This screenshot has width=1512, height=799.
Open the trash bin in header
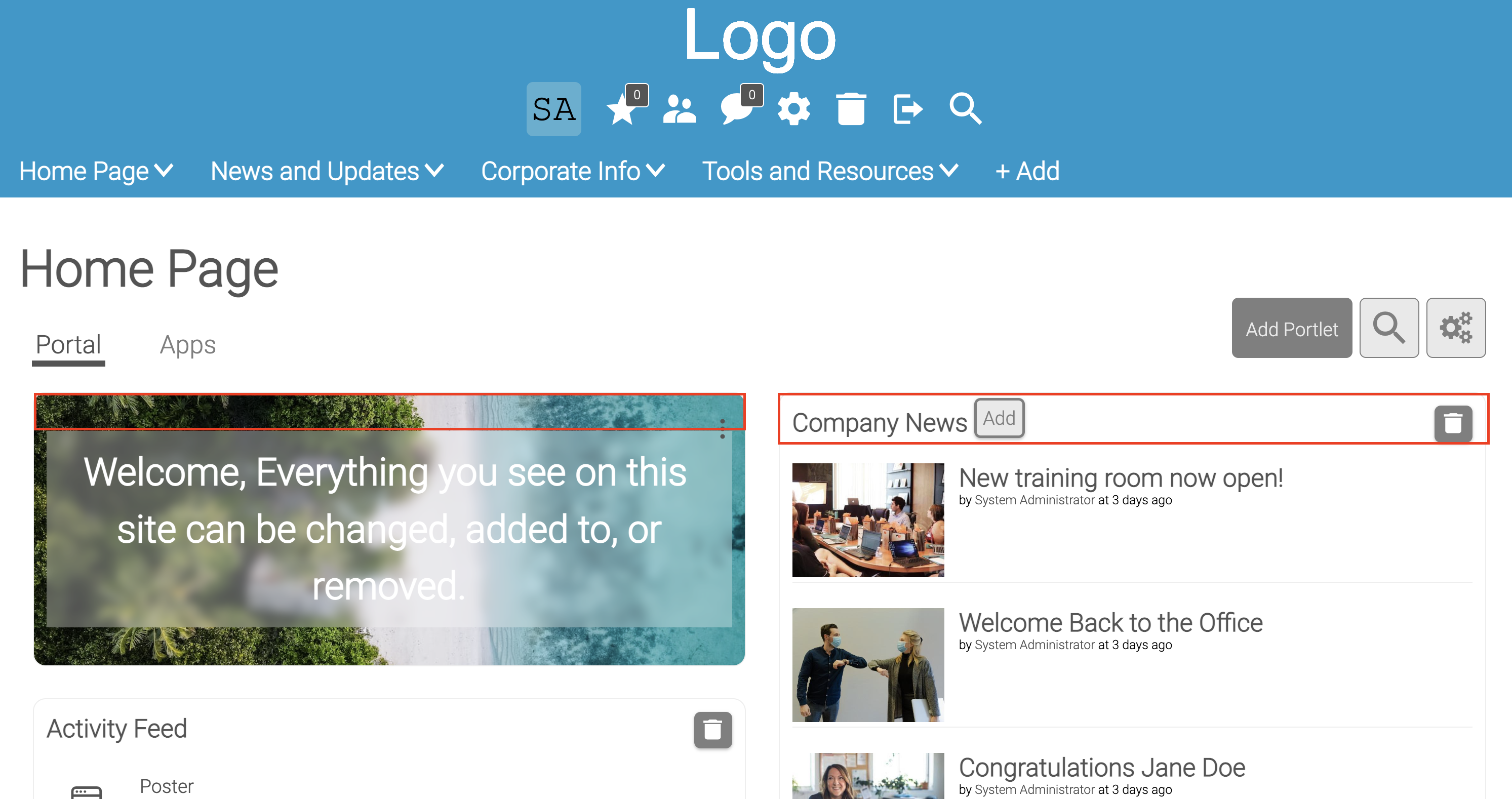point(851,109)
